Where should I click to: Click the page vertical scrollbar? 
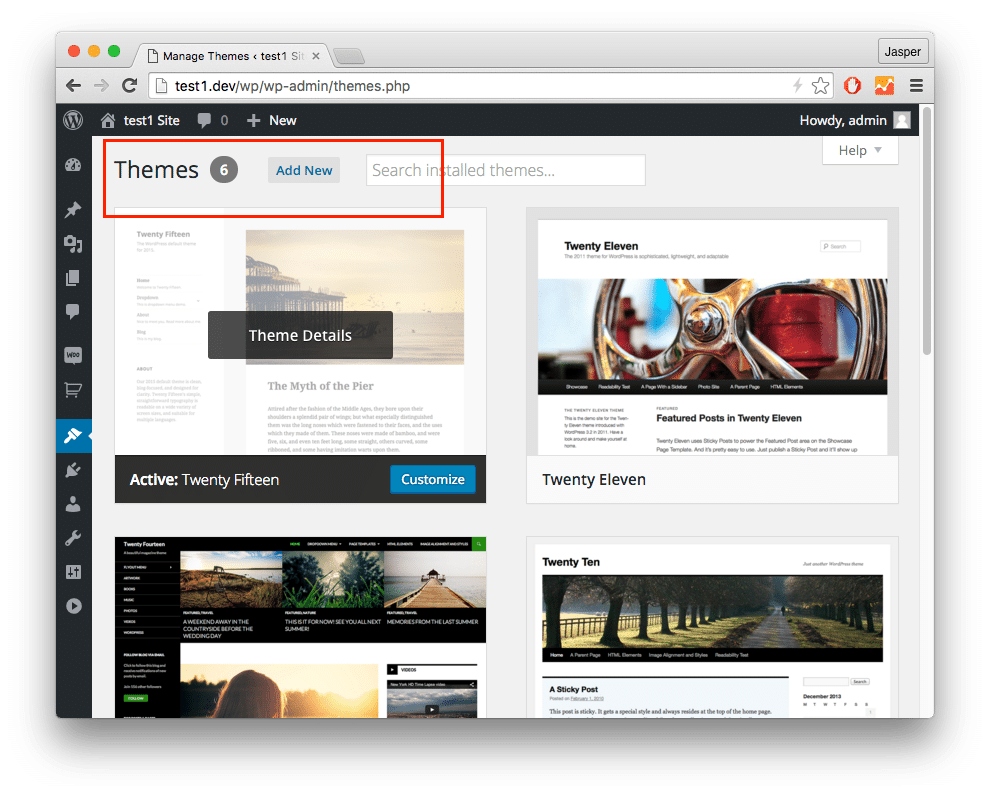point(927,231)
